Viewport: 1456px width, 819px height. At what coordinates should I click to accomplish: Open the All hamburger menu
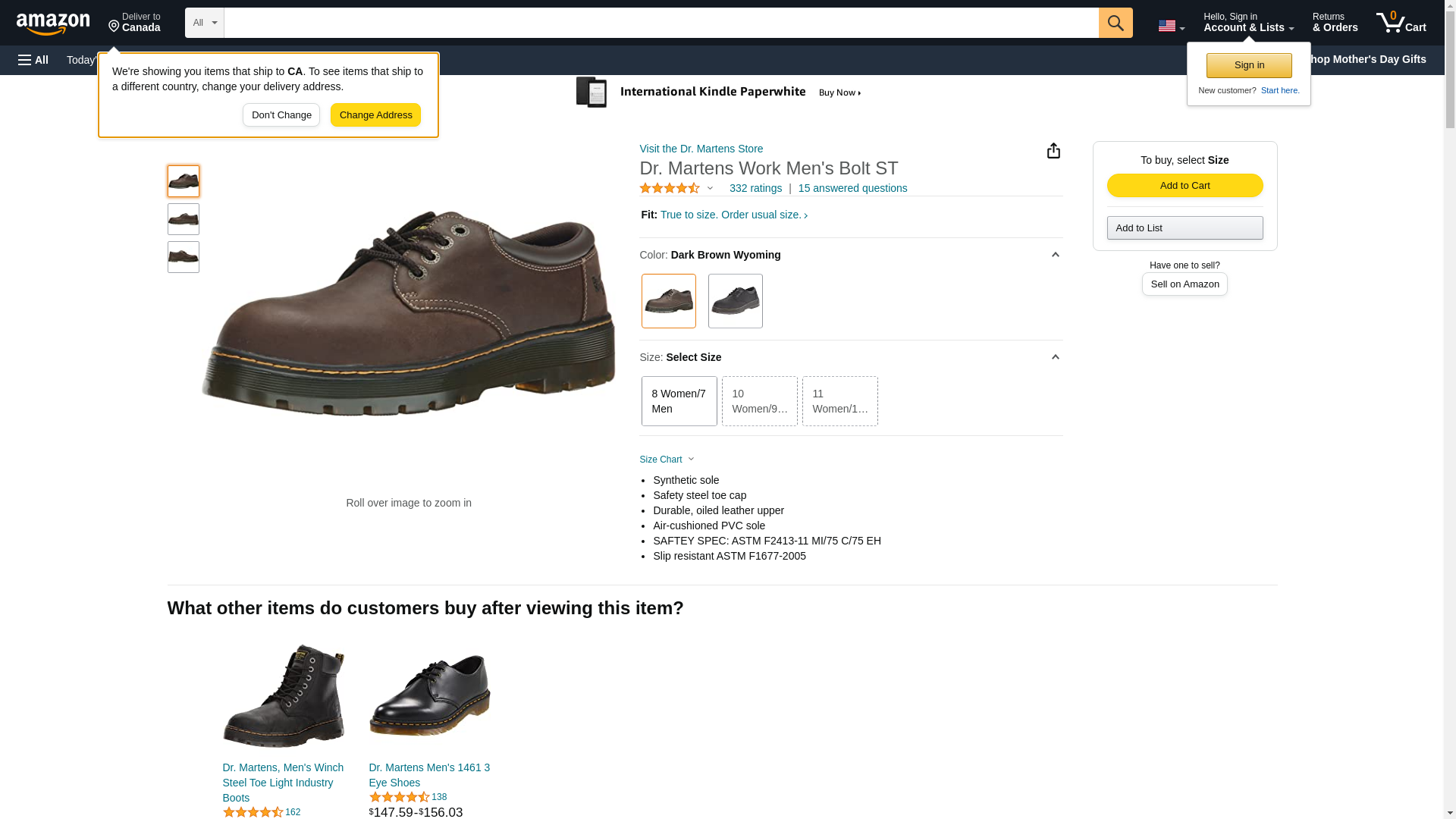[33, 60]
